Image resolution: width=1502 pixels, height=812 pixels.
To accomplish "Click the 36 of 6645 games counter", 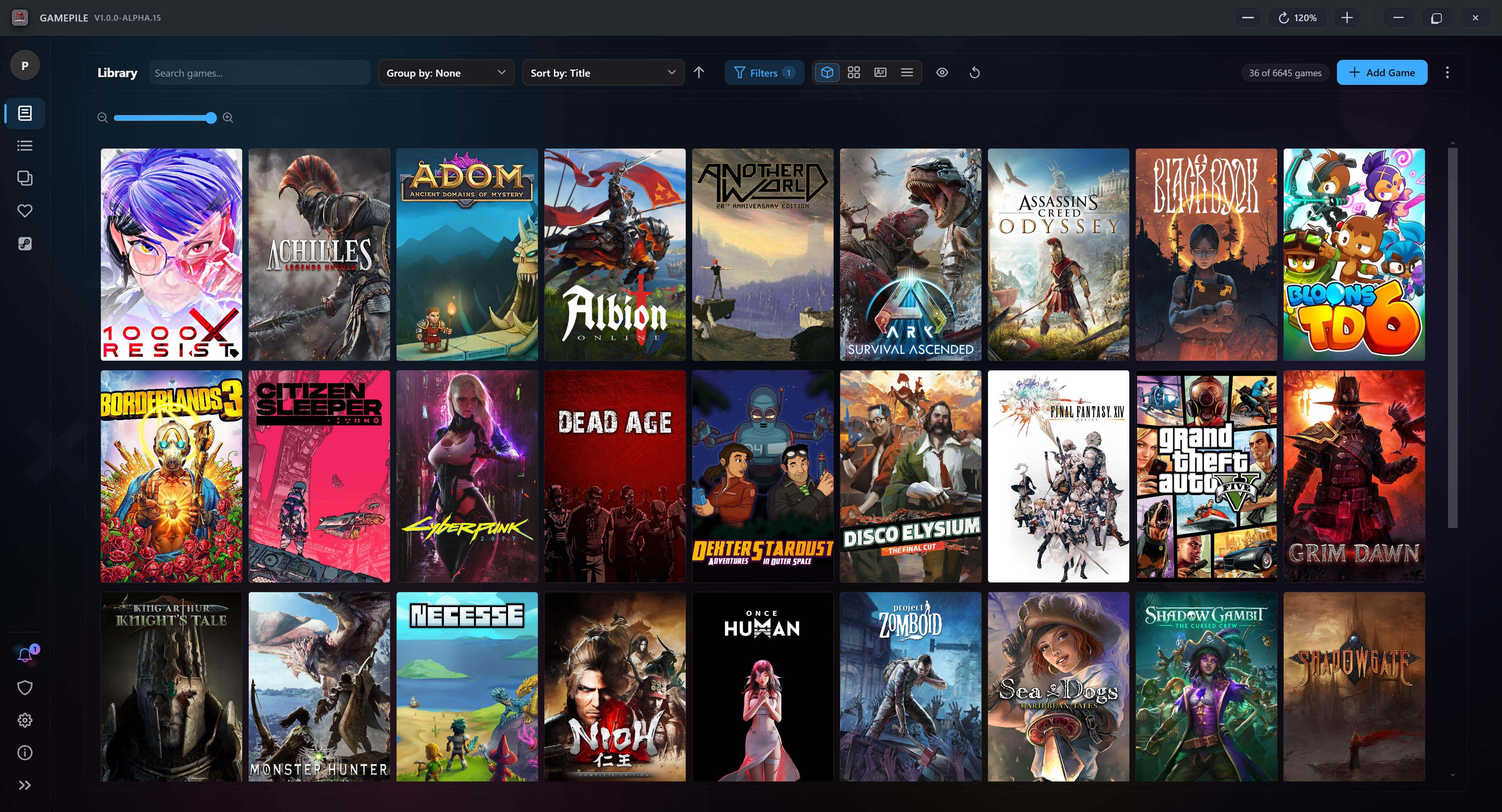I will click(x=1285, y=73).
